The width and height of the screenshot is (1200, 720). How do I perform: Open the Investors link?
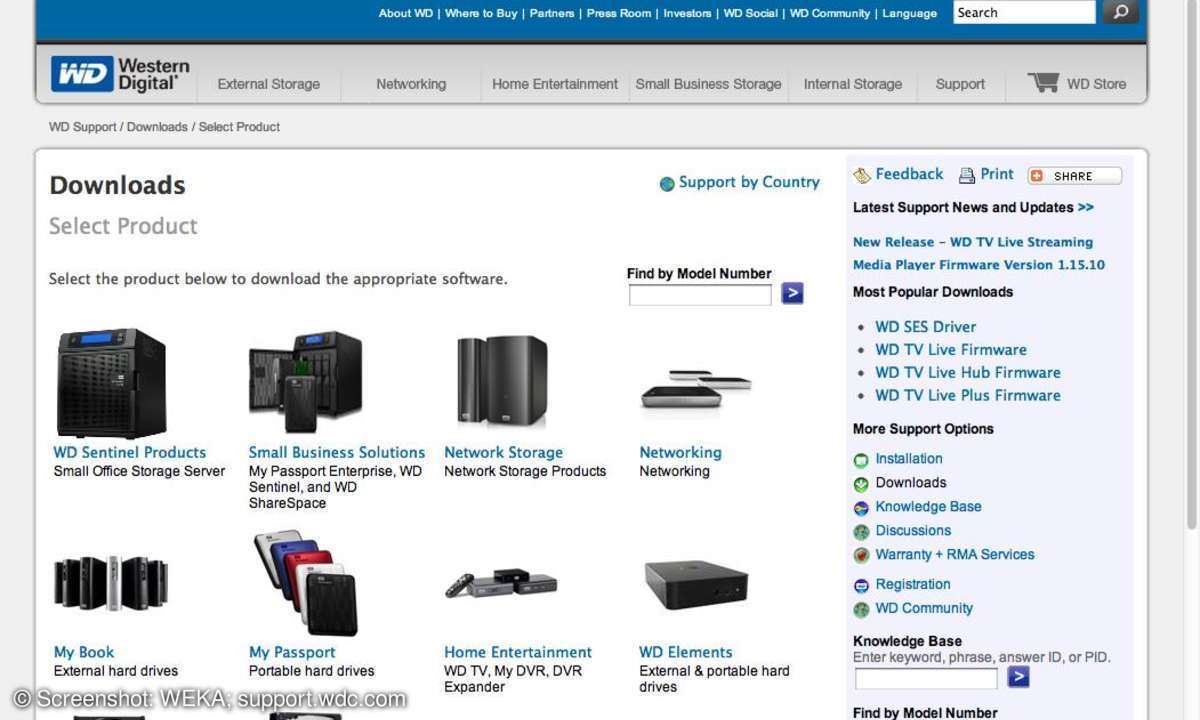pyautogui.click(x=688, y=13)
